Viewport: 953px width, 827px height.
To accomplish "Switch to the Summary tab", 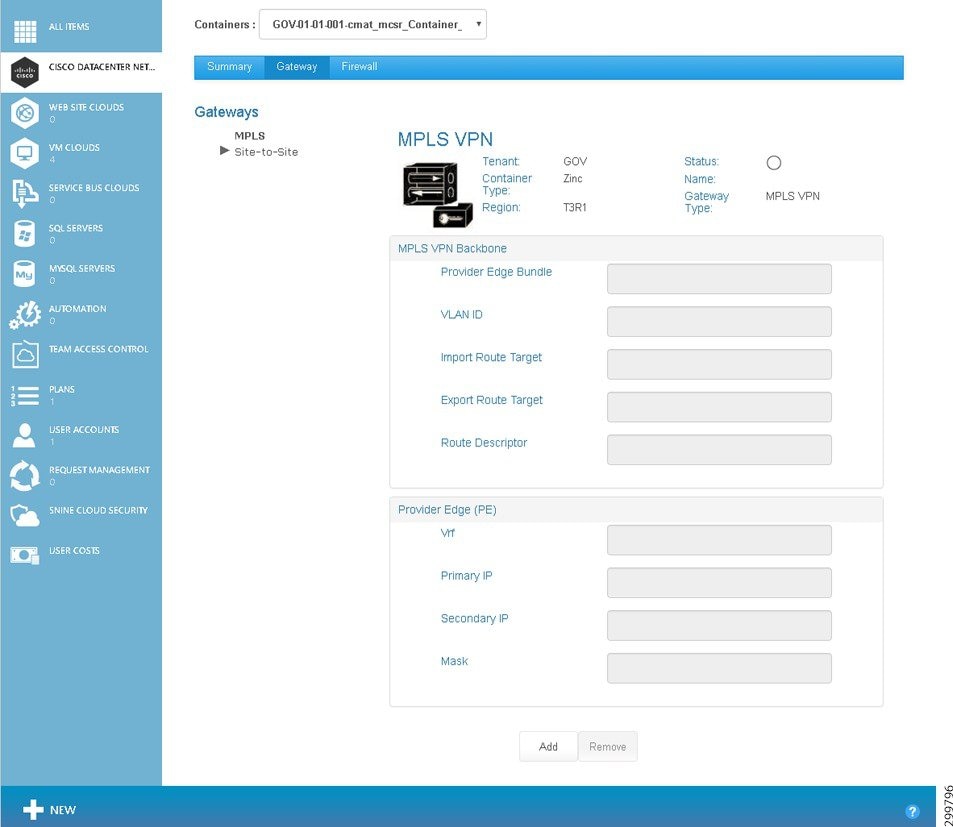I will (x=229, y=67).
